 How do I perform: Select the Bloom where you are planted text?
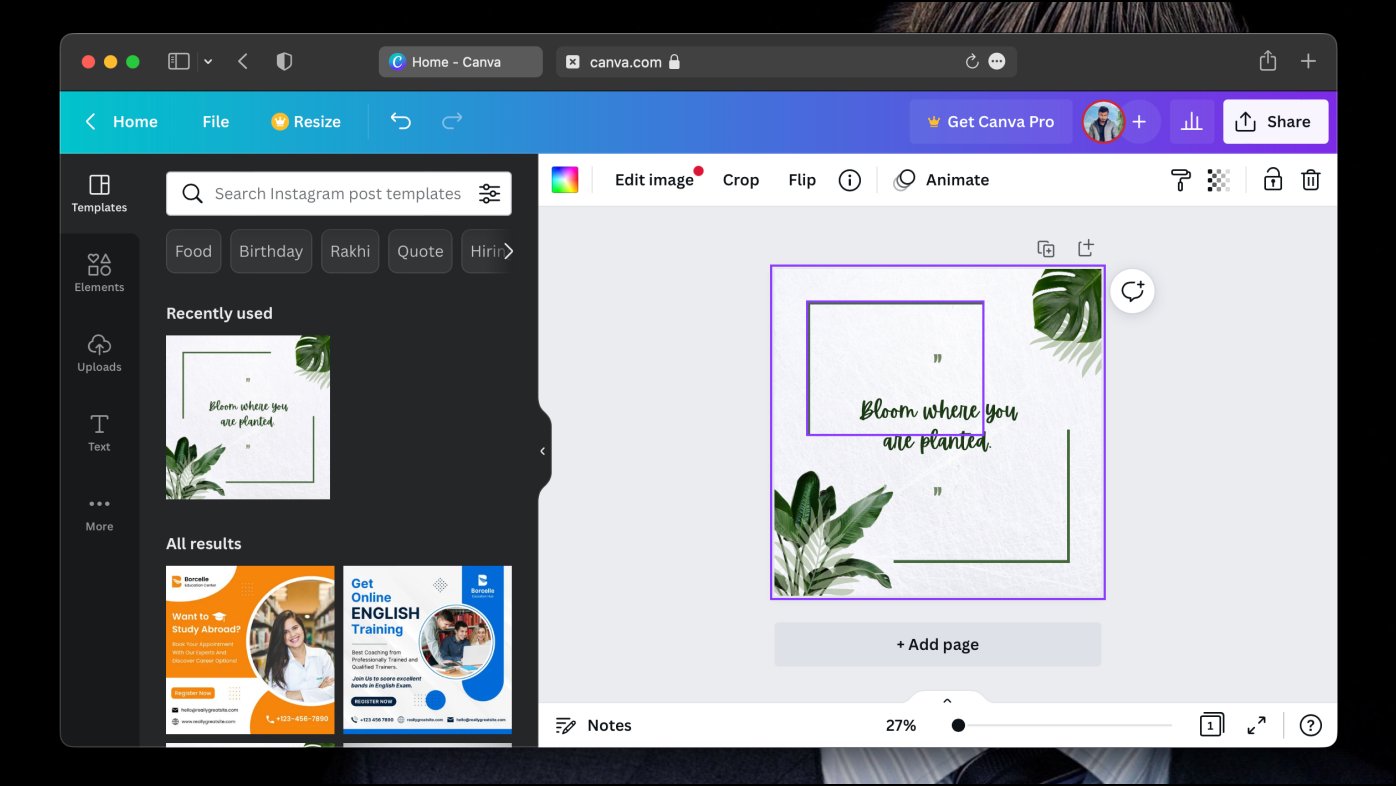click(x=938, y=426)
